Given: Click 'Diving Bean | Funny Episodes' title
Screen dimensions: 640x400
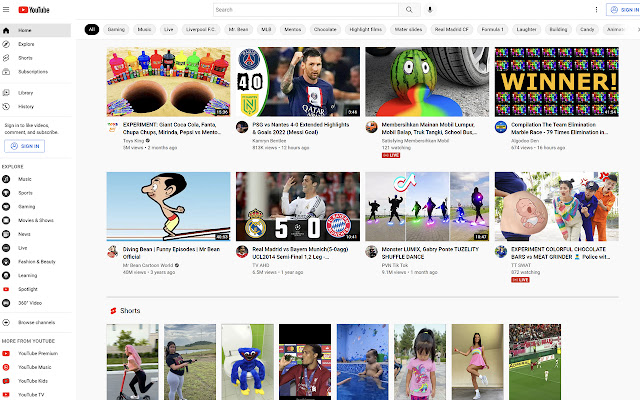Looking at the screenshot, I should click(x=171, y=253).
